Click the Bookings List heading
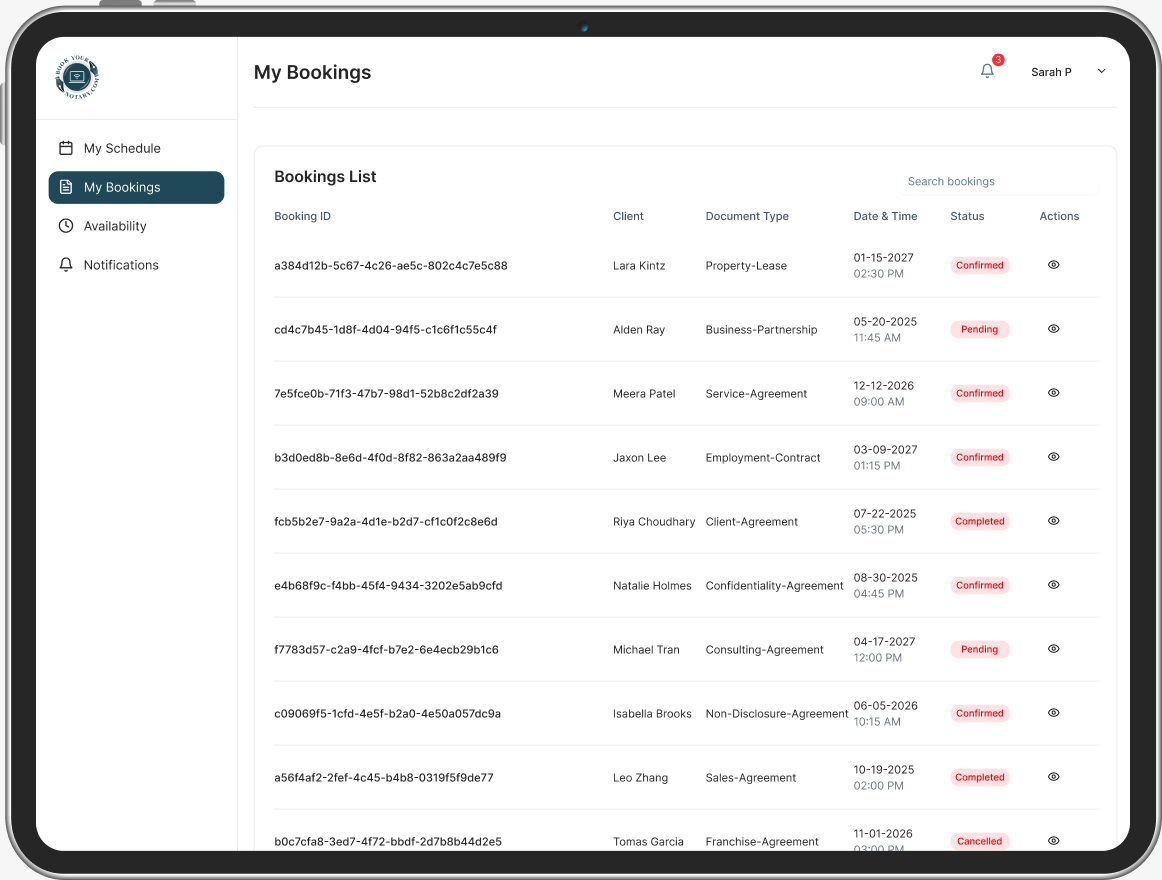 pyautogui.click(x=325, y=176)
